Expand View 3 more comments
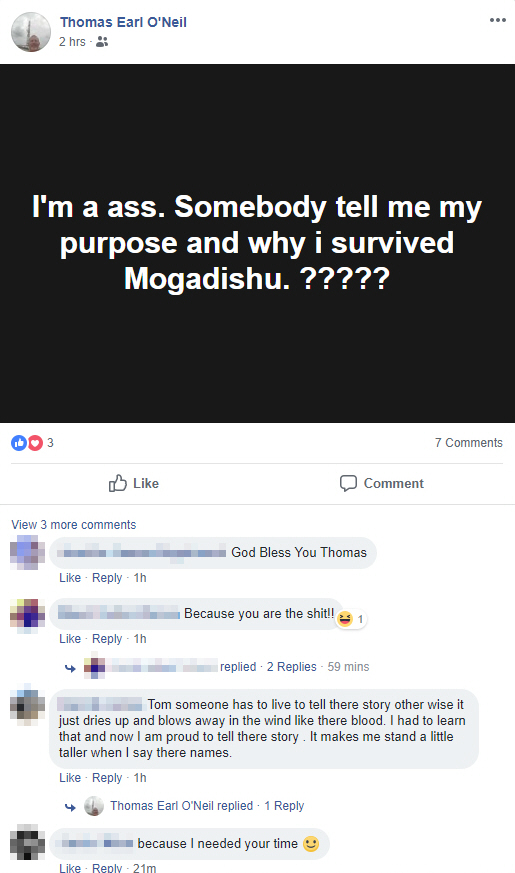515x873 pixels. tap(73, 524)
